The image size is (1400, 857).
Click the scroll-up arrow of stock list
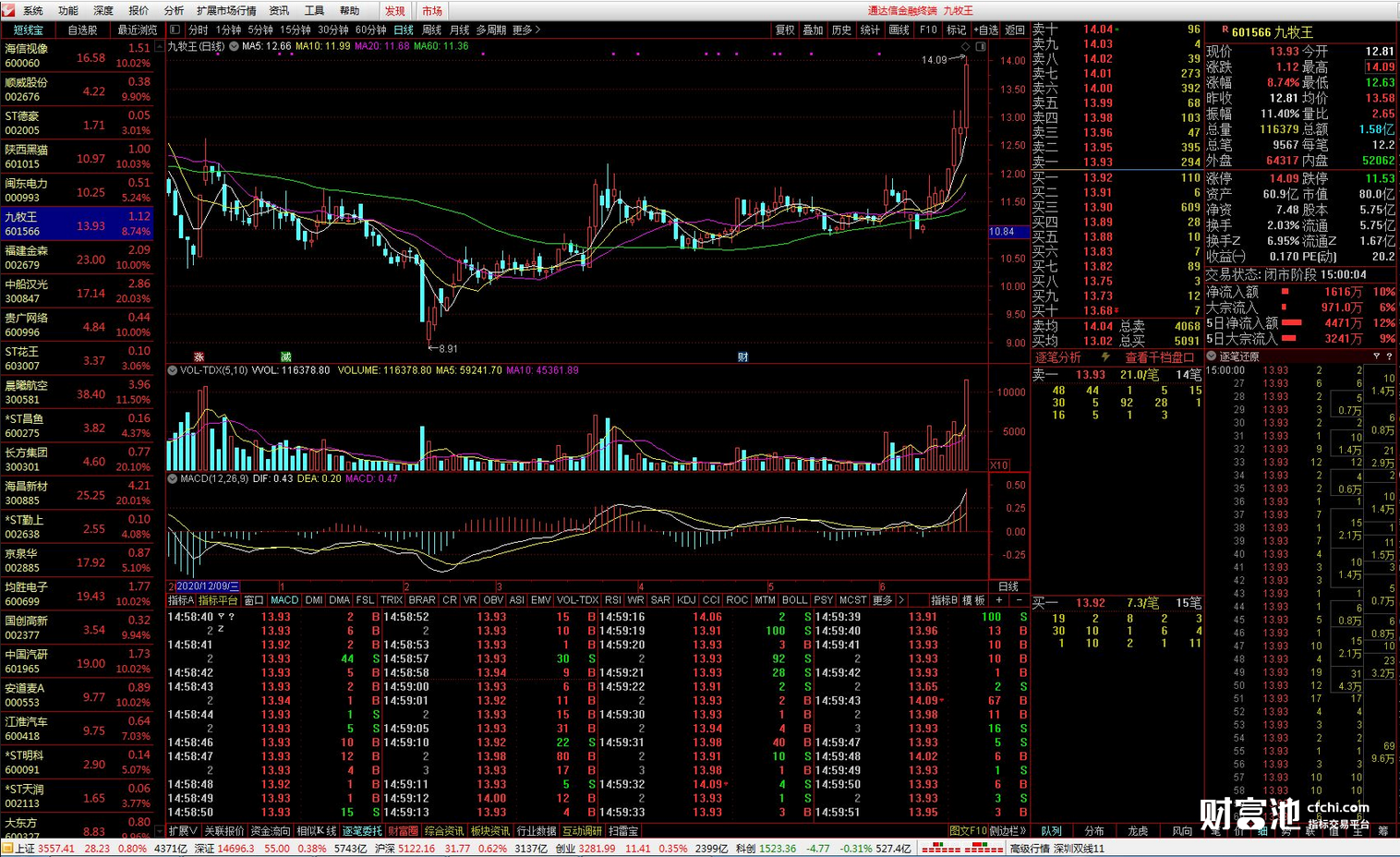159,44
